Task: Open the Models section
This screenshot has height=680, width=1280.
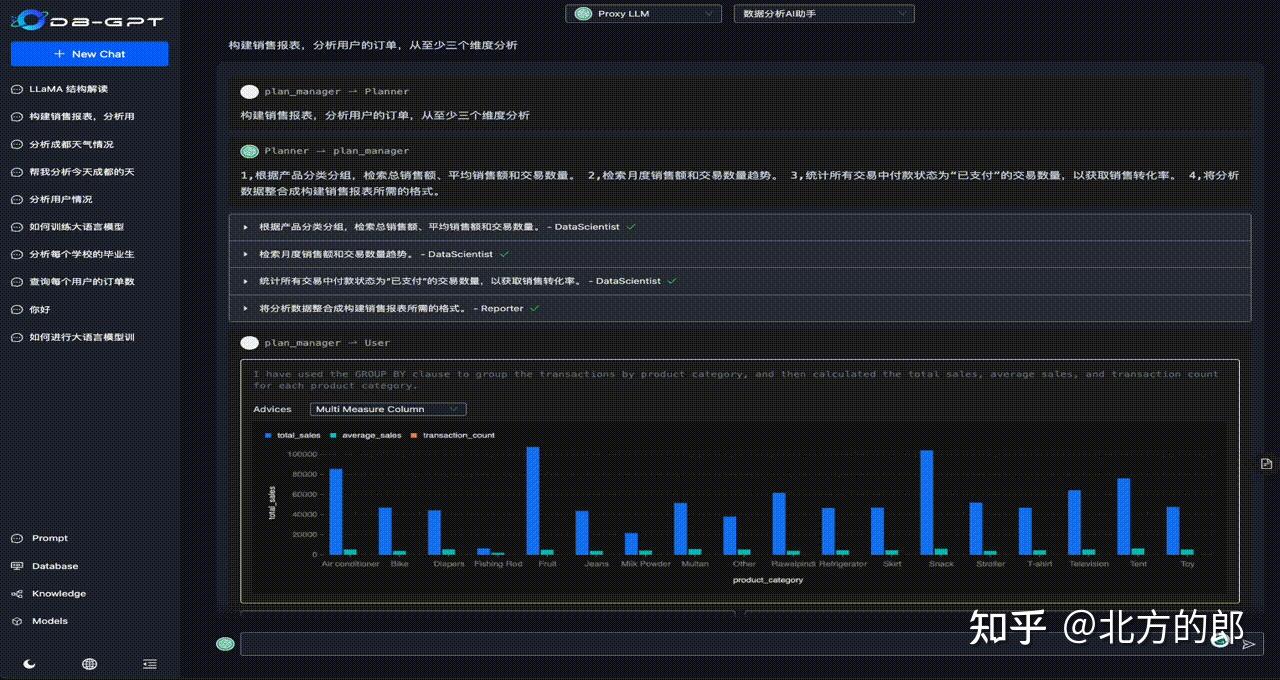Action: pos(49,621)
